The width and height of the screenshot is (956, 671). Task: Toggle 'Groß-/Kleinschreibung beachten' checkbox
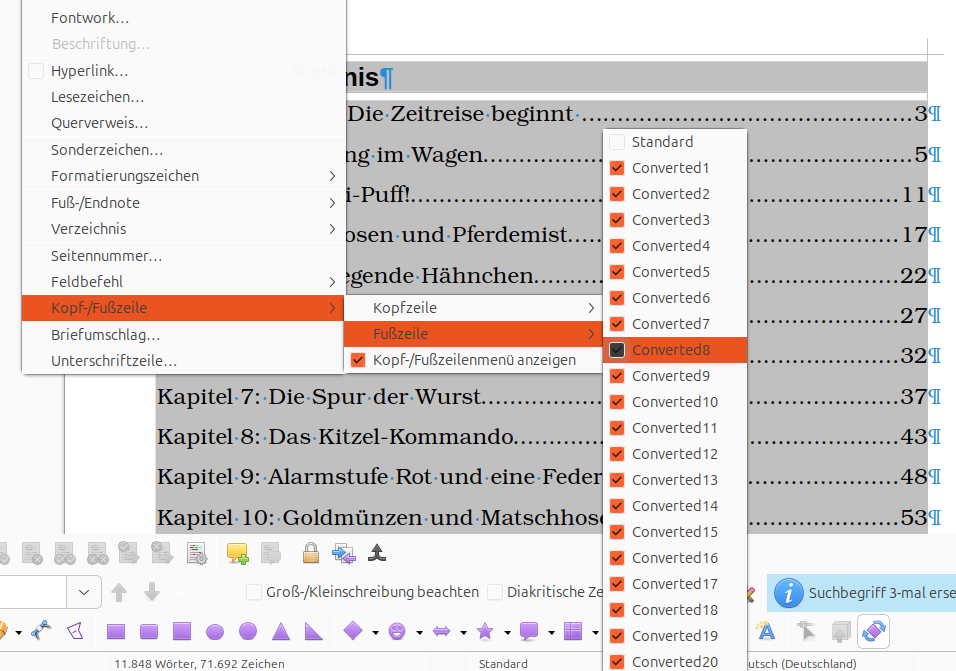[254, 591]
